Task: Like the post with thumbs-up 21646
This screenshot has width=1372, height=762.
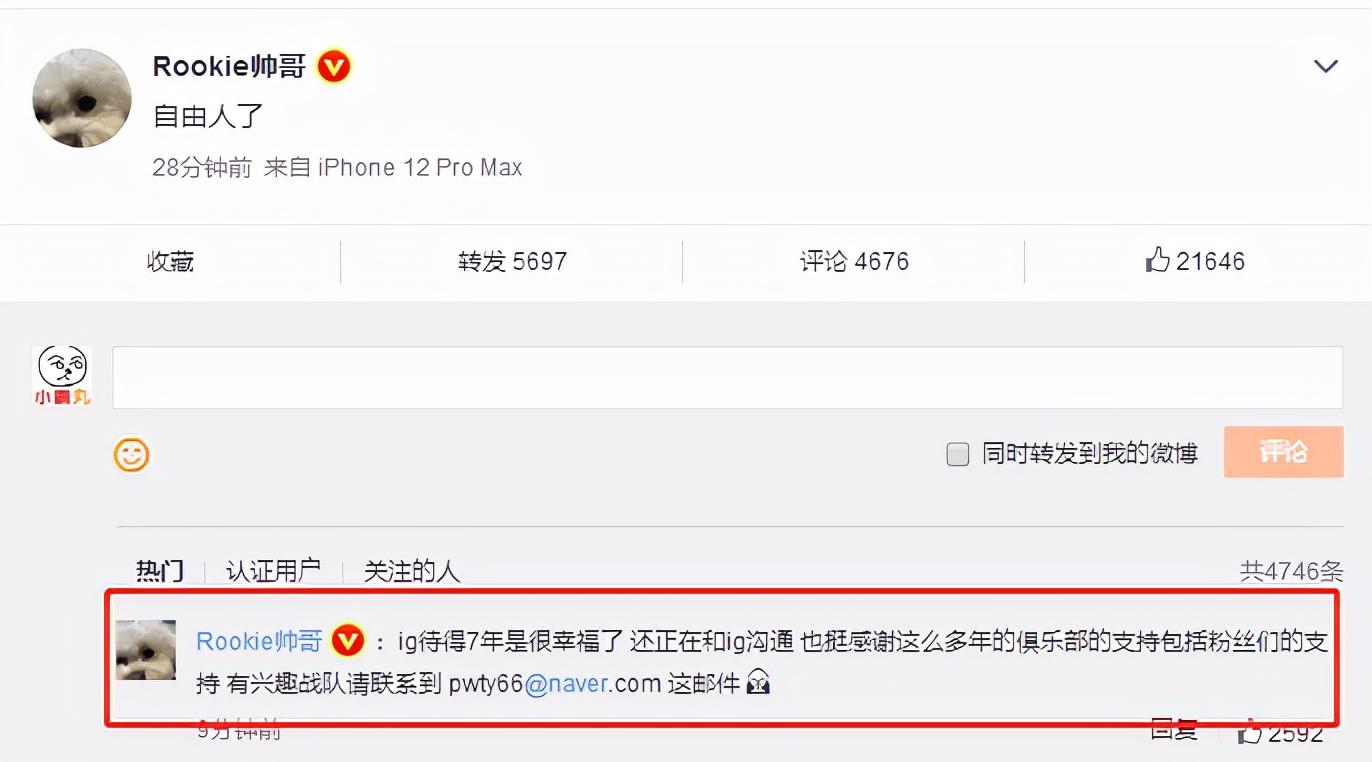Action: pyautogui.click(x=1195, y=262)
